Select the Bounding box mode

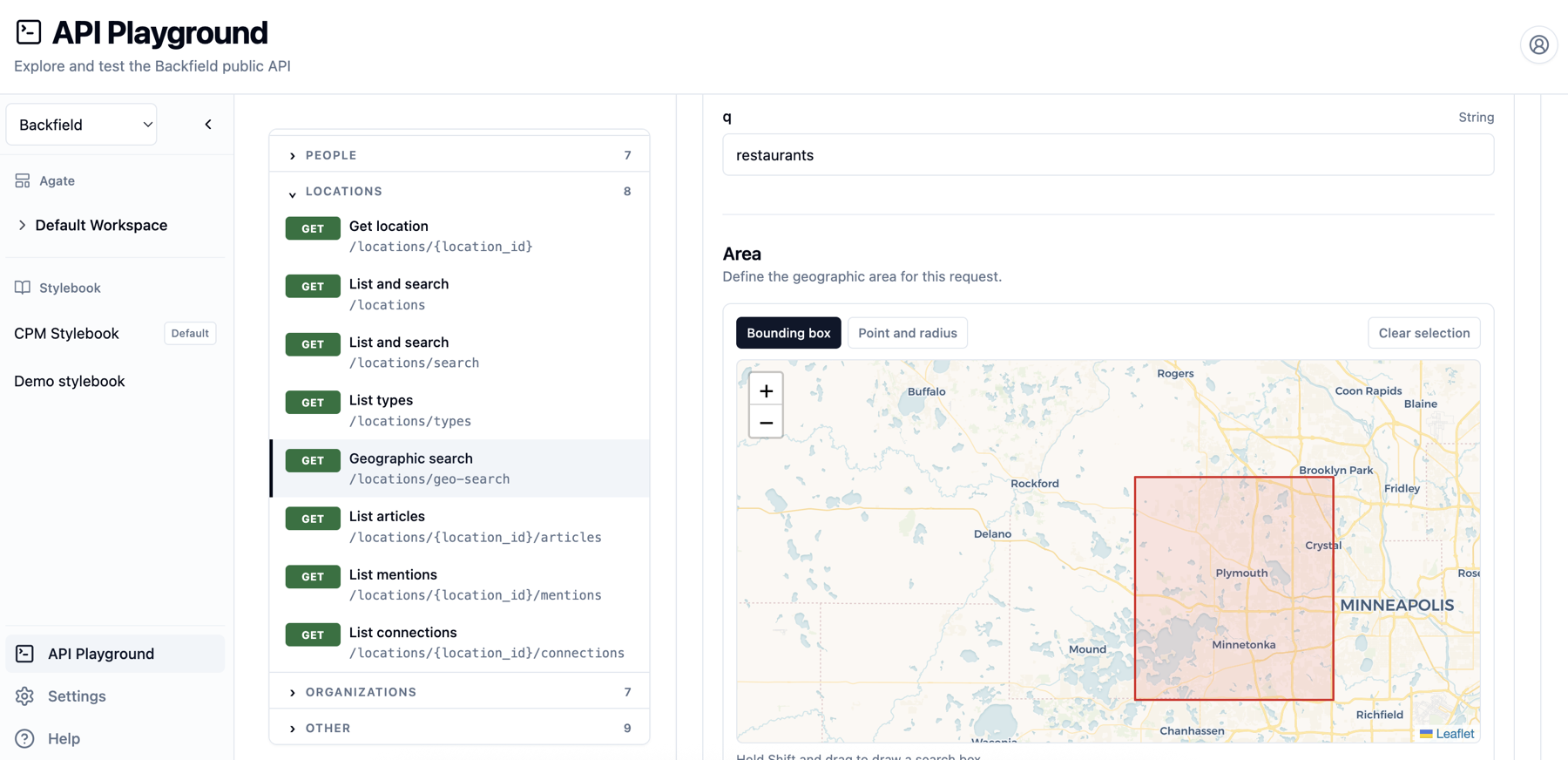tap(788, 333)
